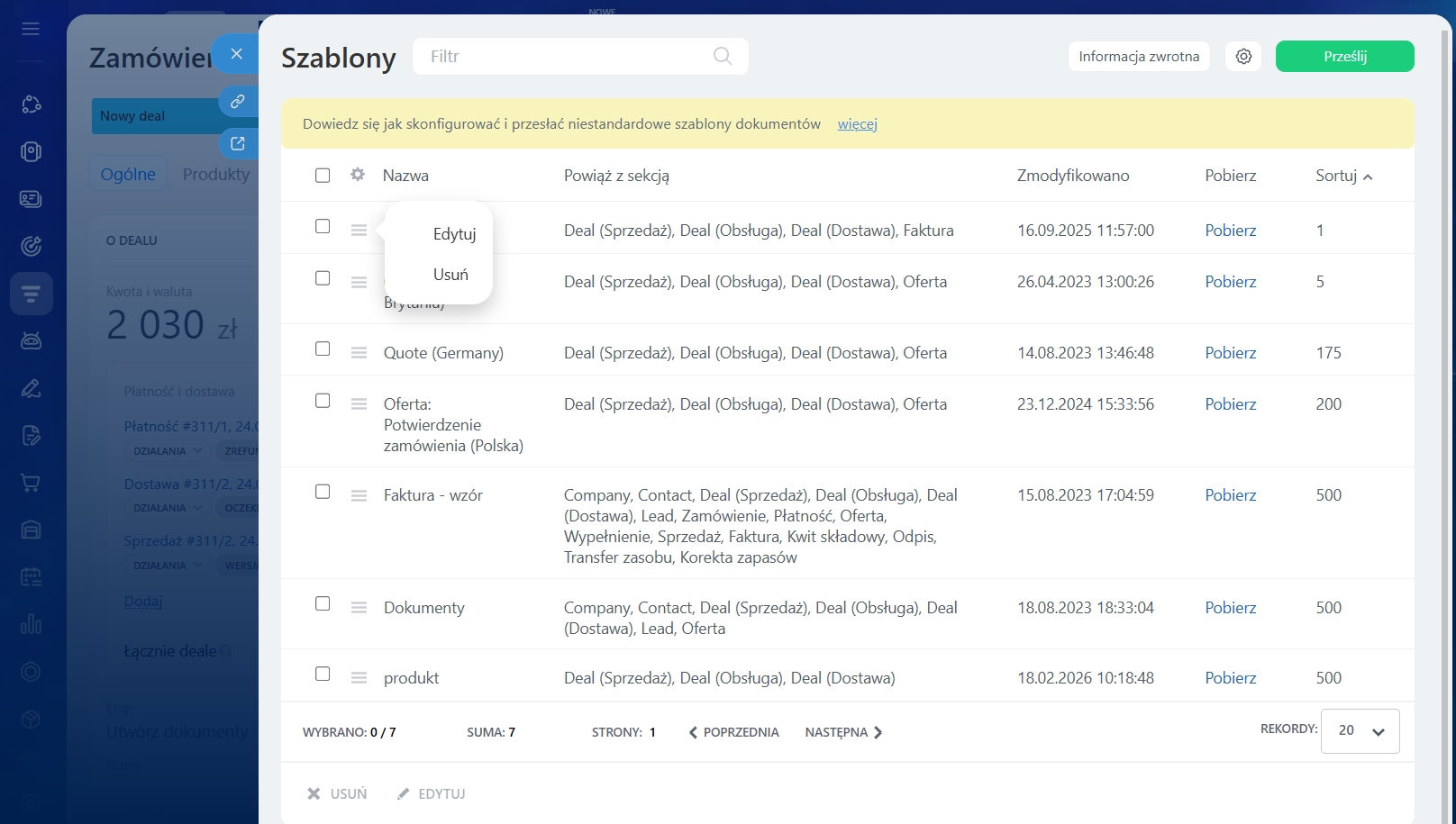Select the Dokumenty row checkbox
The height and width of the screenshot is (824, 1456).
point(323,604)
